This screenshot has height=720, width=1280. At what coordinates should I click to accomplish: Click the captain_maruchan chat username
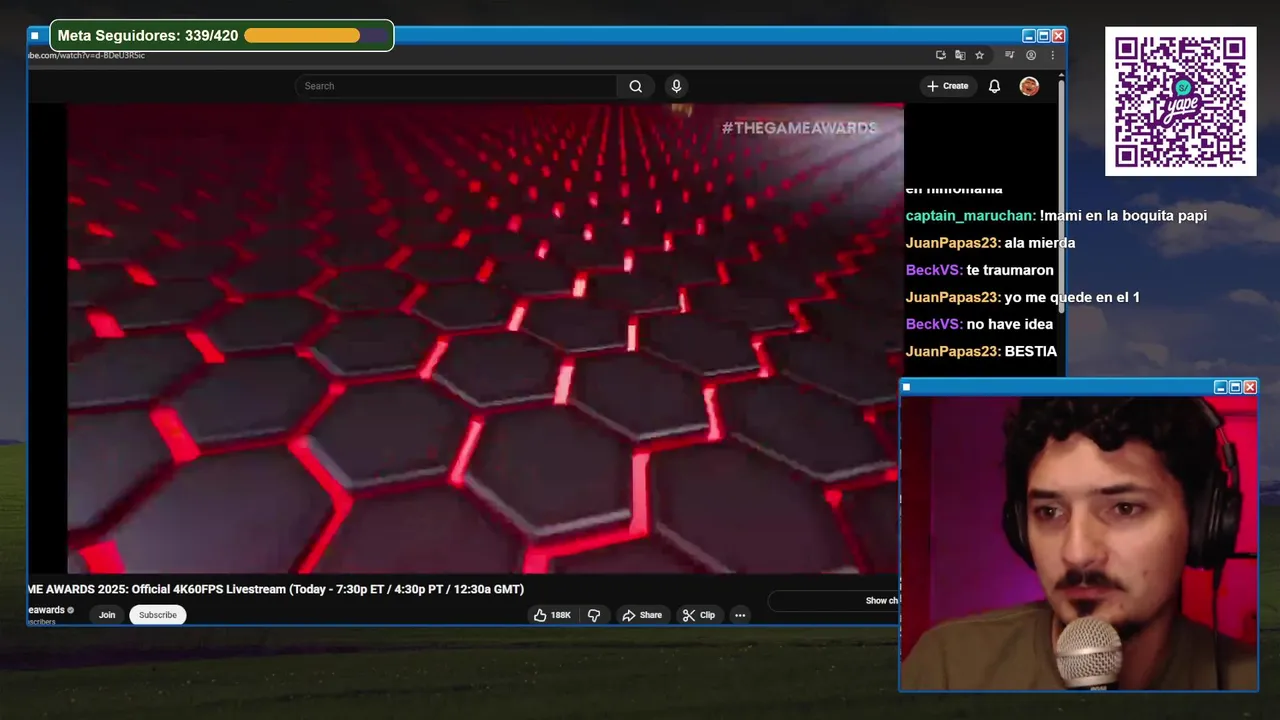click(x=970, y=216)
